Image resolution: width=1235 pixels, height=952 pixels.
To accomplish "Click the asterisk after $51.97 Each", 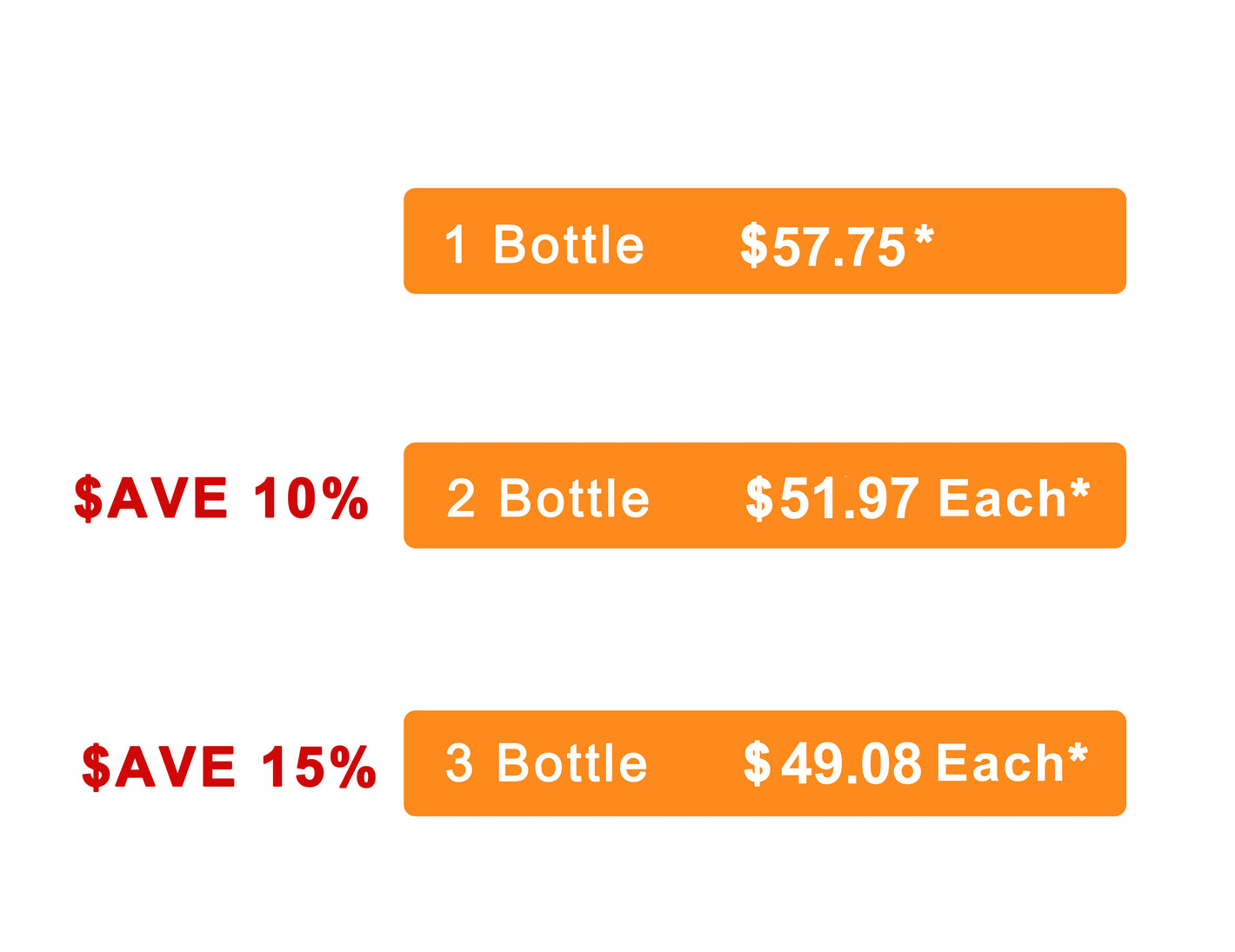I will pyautogui.click(x=1079, y=489).
